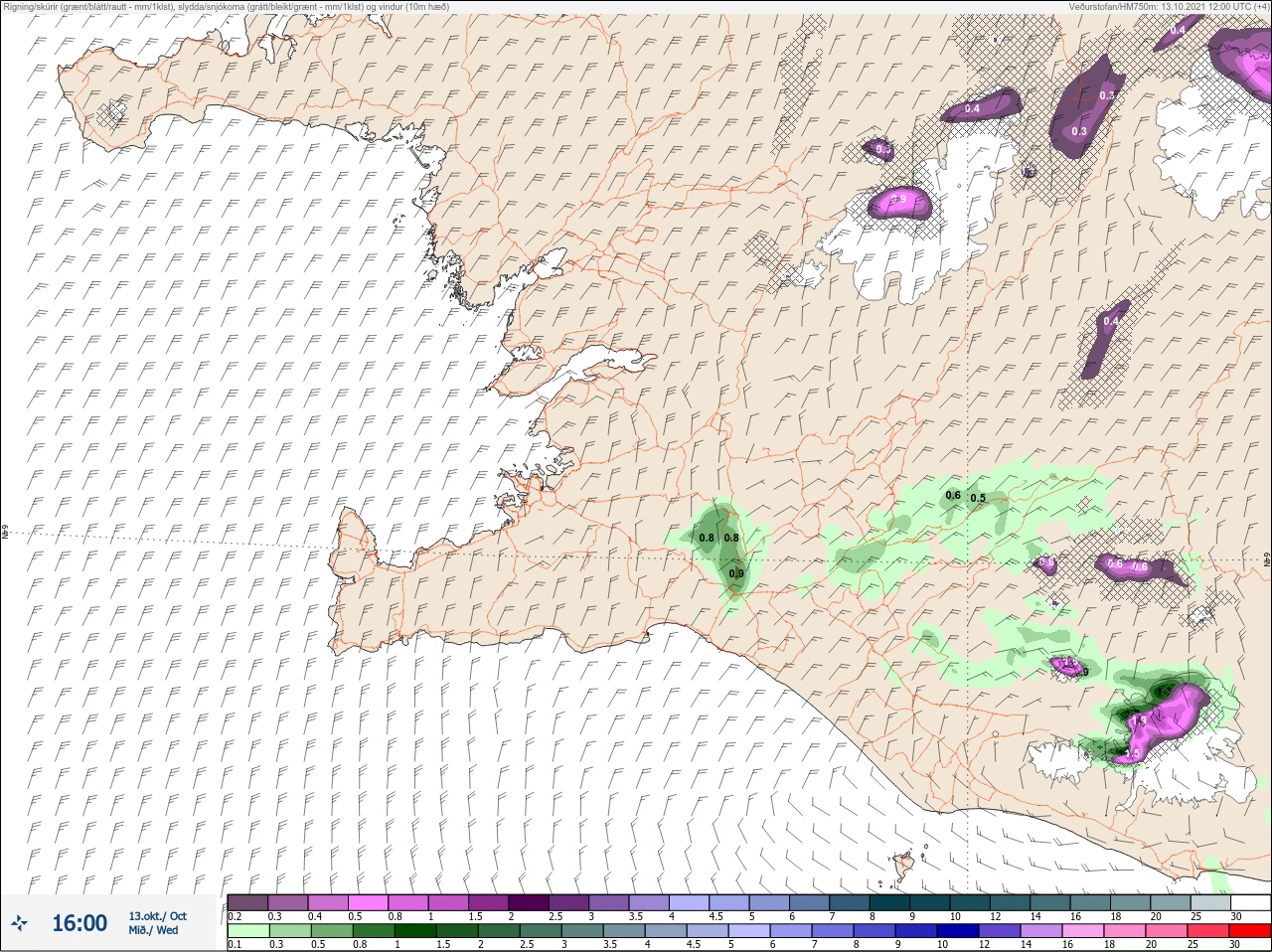1272x952 pixels.
Task: Select the darkest purple 2 upper legend swatch
Action: [529, 902]
